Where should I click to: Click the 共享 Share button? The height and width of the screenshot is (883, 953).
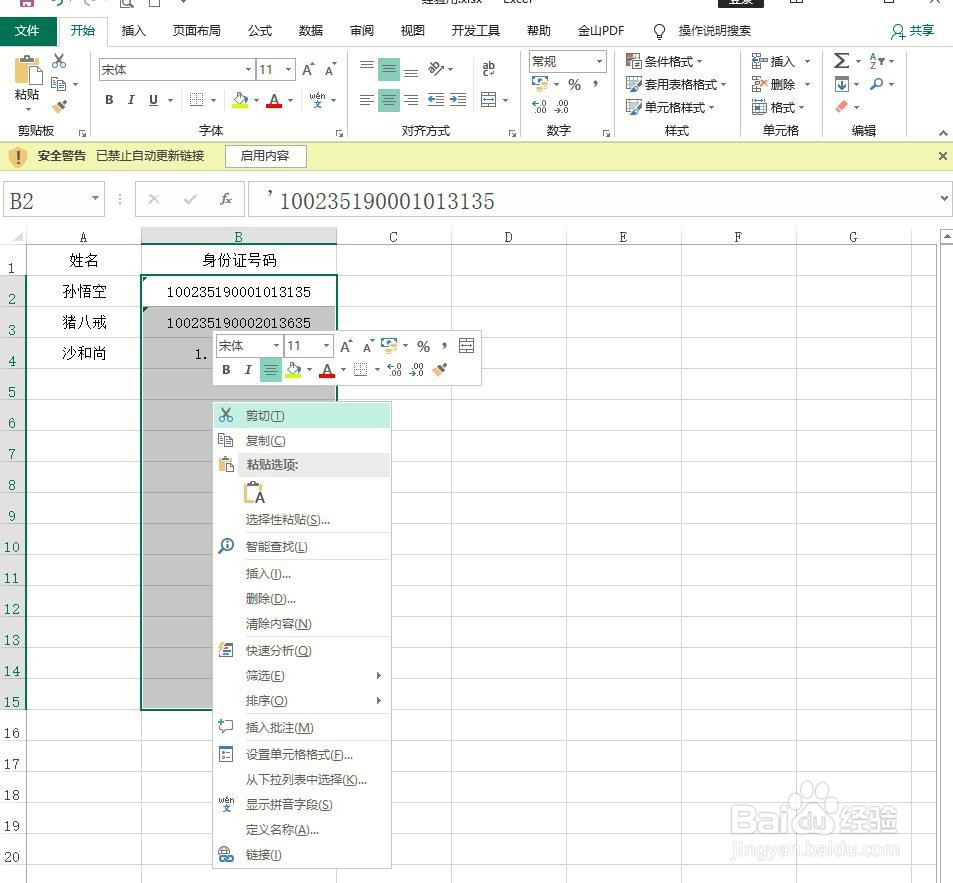tap(913, 30)
